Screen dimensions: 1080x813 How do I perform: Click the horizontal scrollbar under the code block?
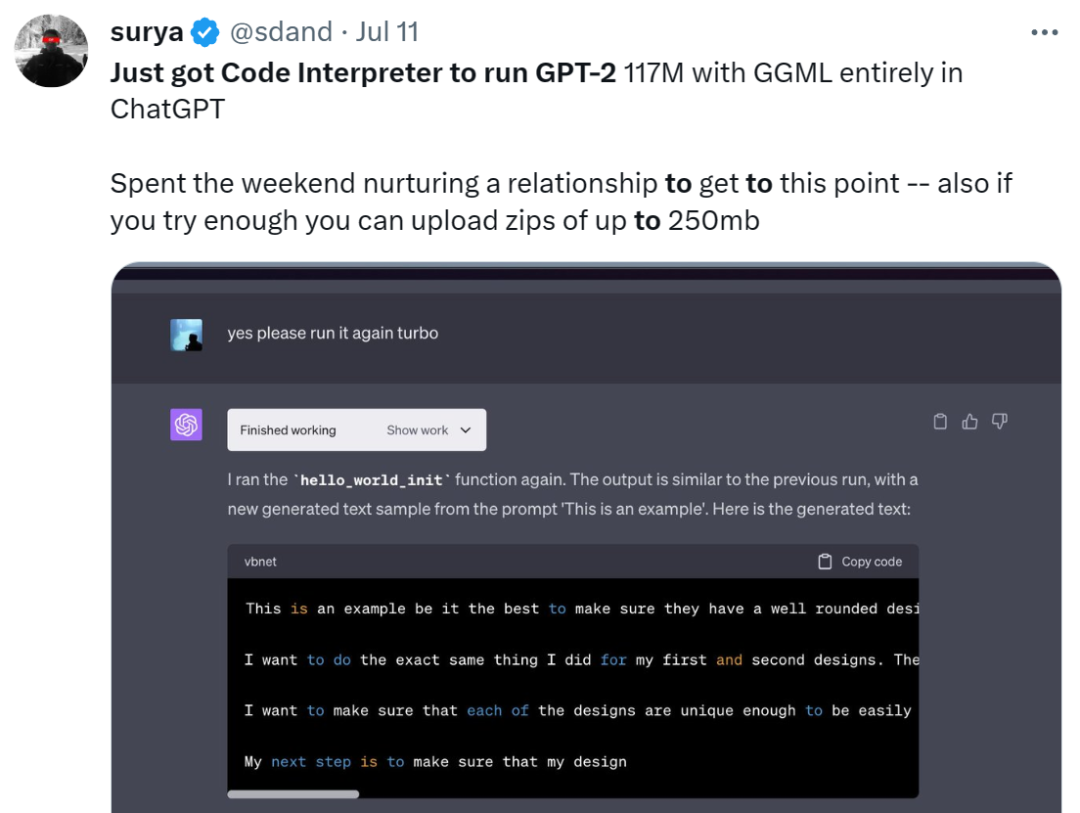pyautogui.click(x=293, y=794)
